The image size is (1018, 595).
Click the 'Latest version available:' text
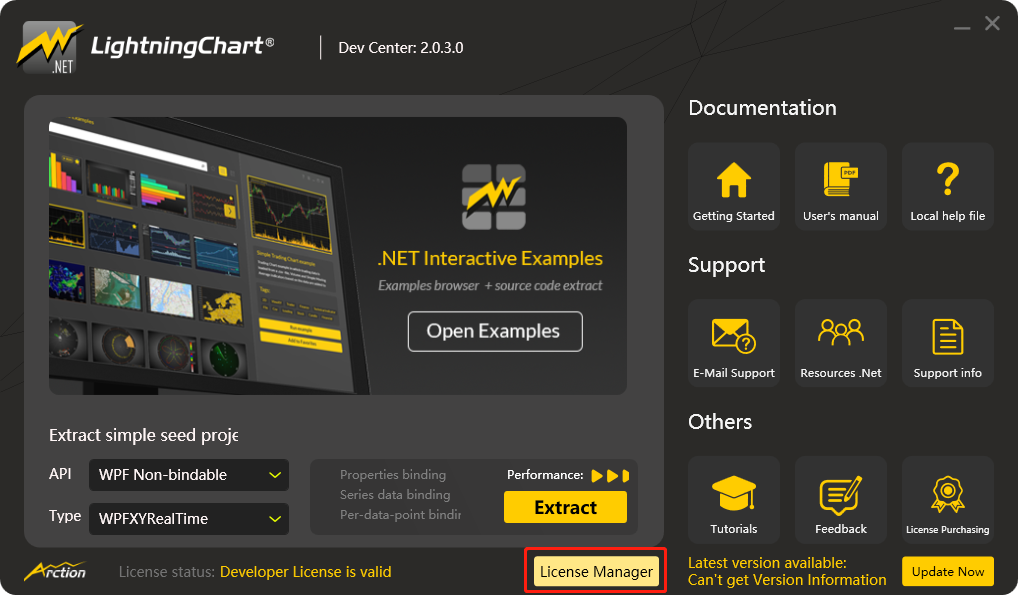pos(767,563)
